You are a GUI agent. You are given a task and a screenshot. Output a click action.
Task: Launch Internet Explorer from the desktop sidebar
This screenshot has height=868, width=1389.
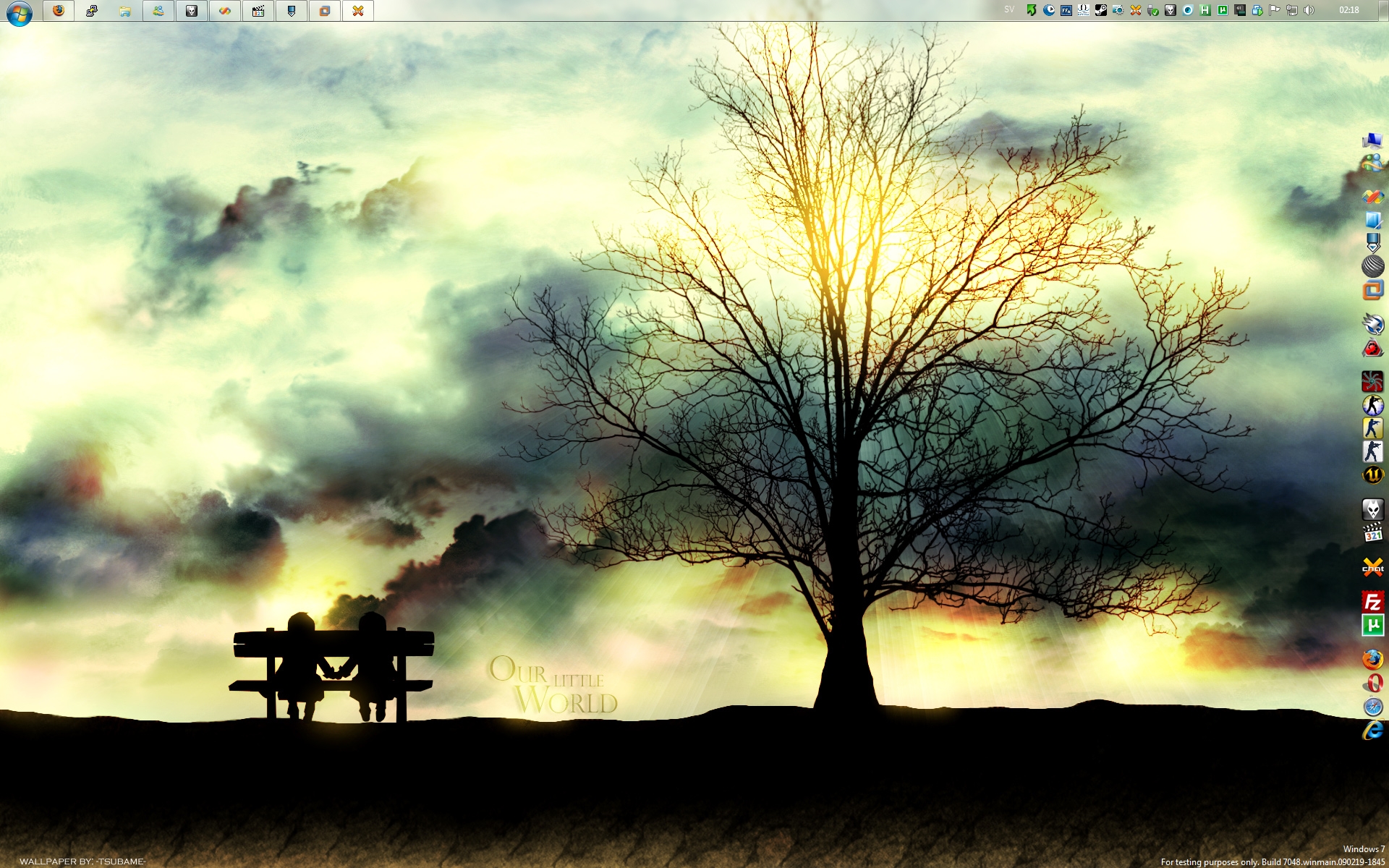pyautogui.click(x=1372, y=731)
